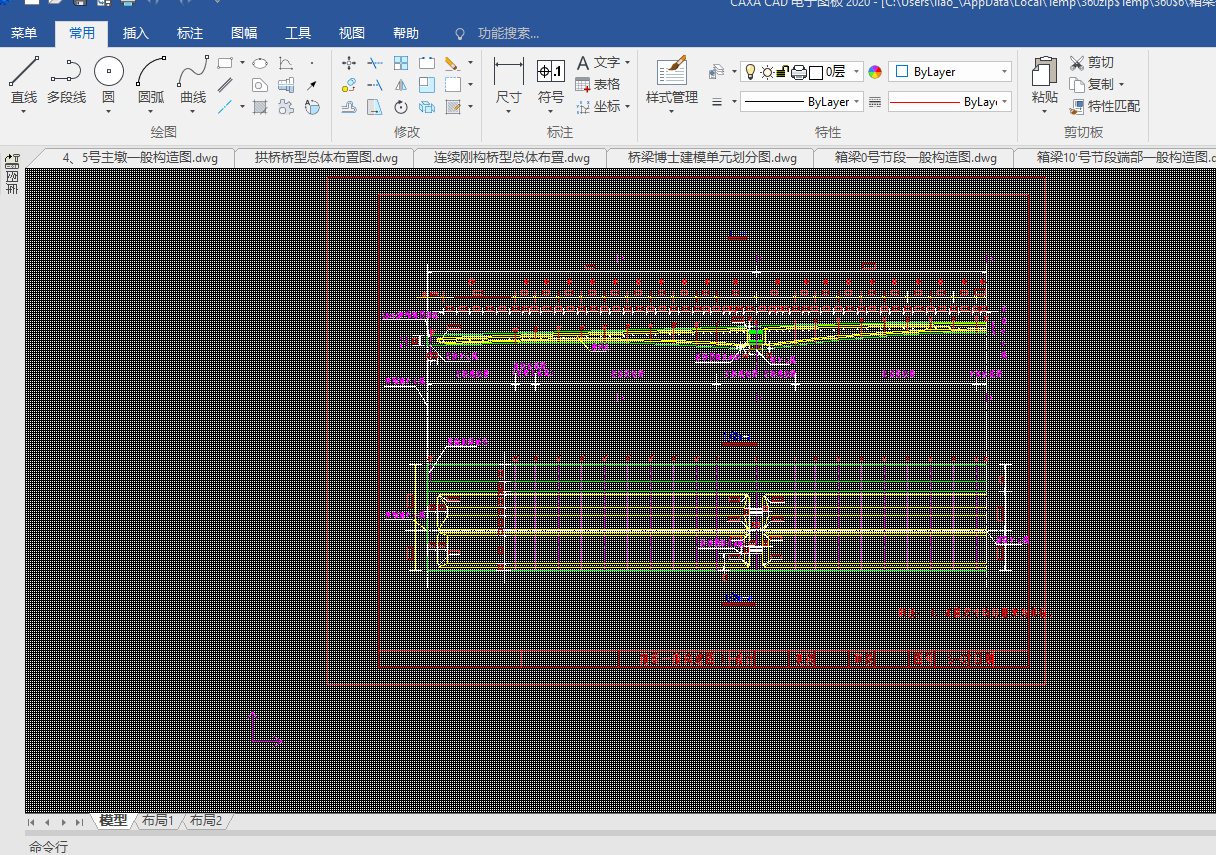The height and width of the screenshot is (855, 1216).
Task: Expand the 尺寸 dropdown arrow
Action: [x=509, y=112]
